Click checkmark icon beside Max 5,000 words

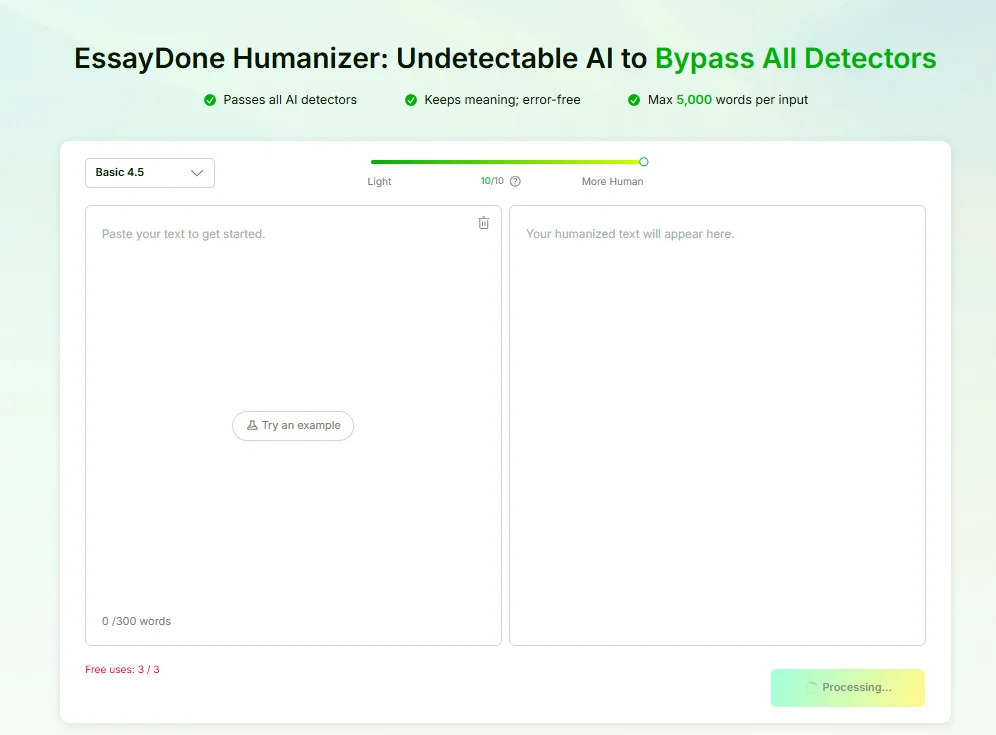point(634,100)
